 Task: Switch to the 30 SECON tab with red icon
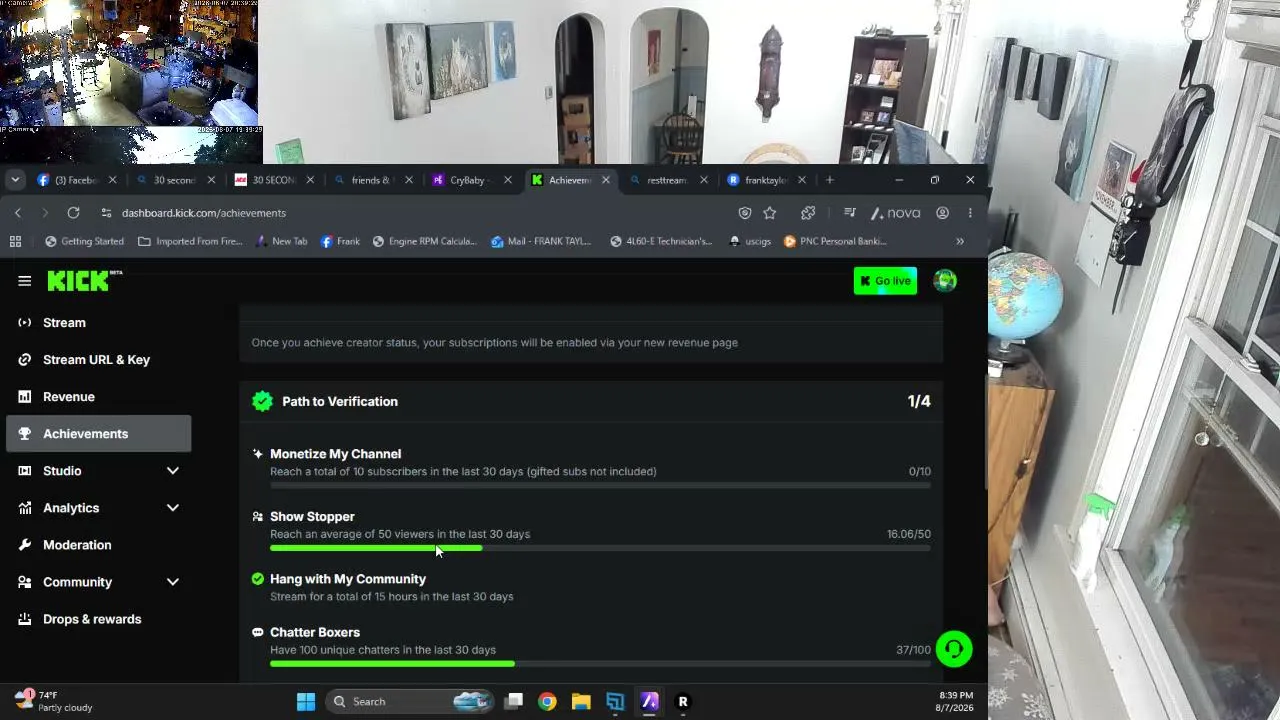coord(273,180)
